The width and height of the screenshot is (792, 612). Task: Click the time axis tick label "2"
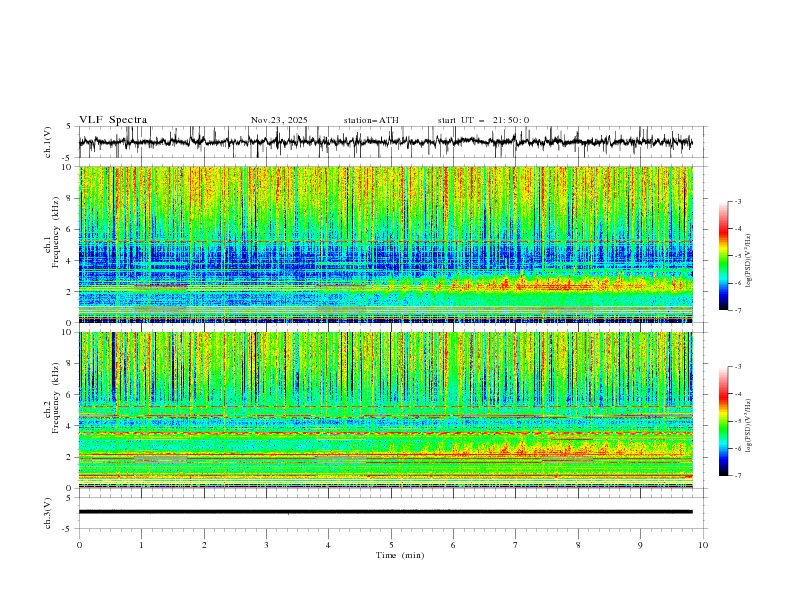point(204,545)
